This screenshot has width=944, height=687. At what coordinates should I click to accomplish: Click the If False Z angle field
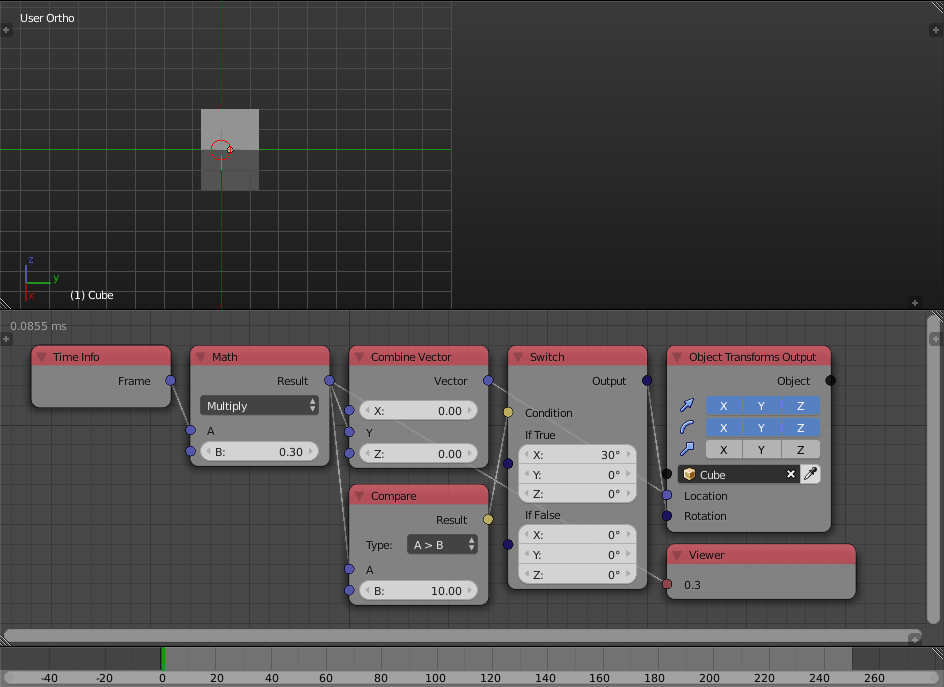[577, 574]
